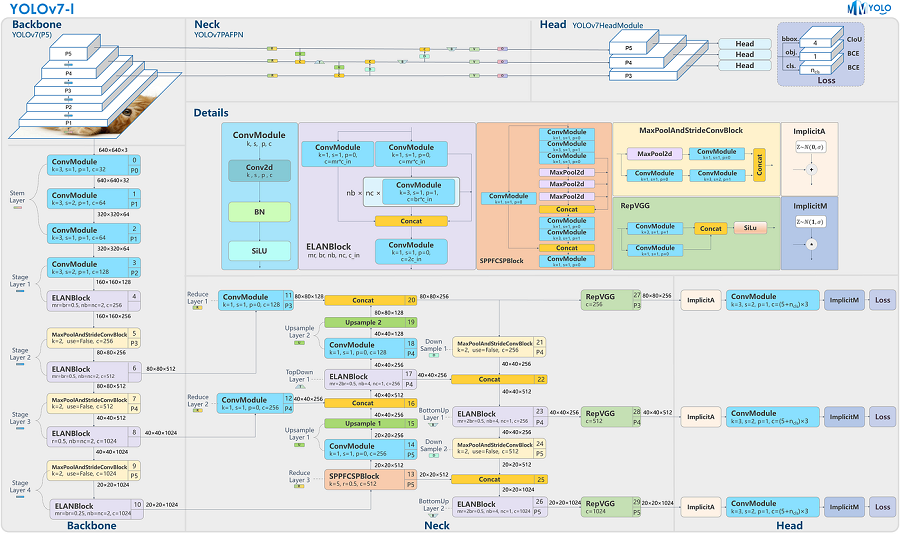Select the RepVGG block numbered 27
This screenshot has height=534, width=900.
pyautogui.click(x=611, y=300)
